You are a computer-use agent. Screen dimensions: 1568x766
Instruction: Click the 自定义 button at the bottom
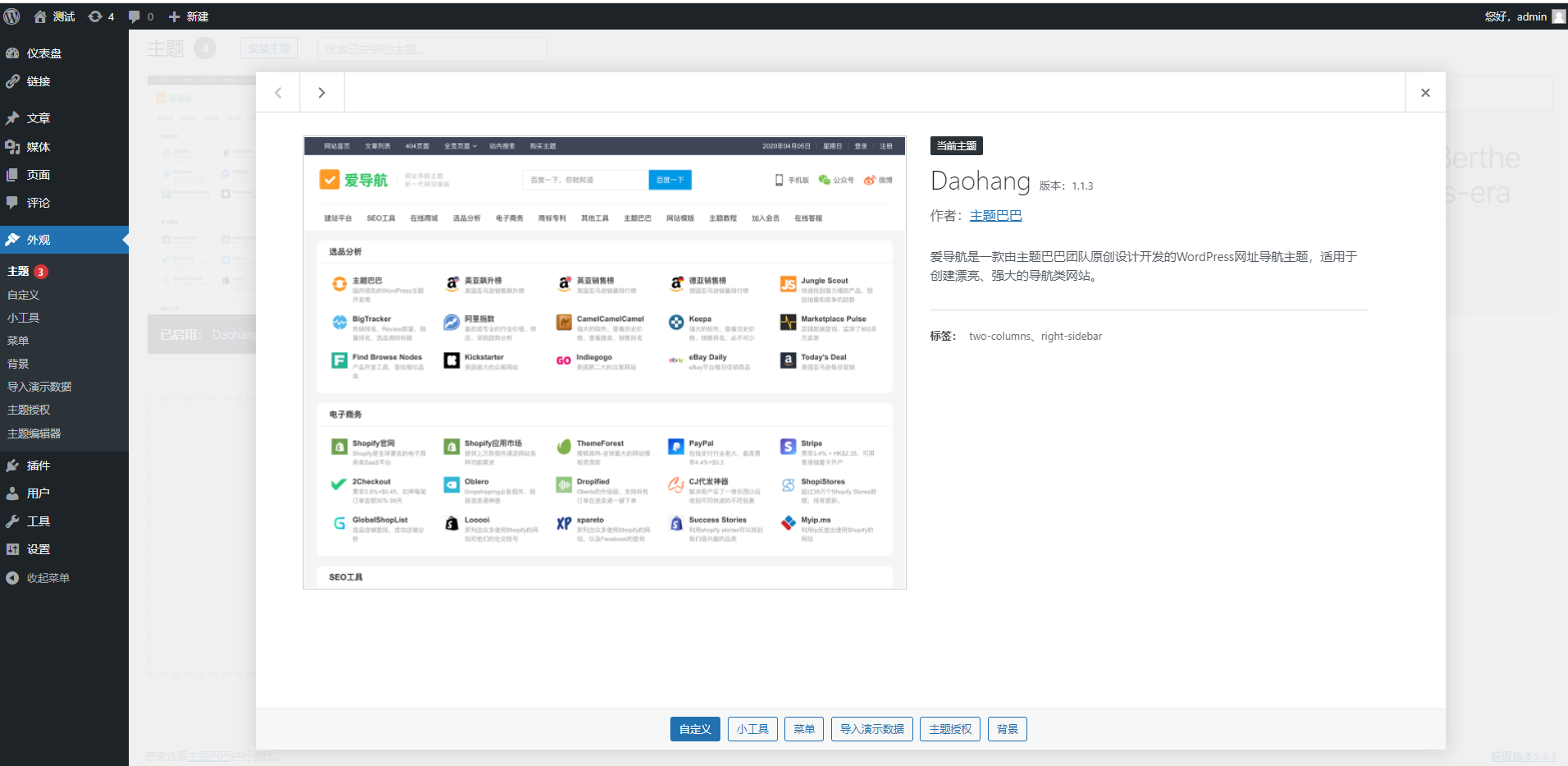[x=695, y=729]
